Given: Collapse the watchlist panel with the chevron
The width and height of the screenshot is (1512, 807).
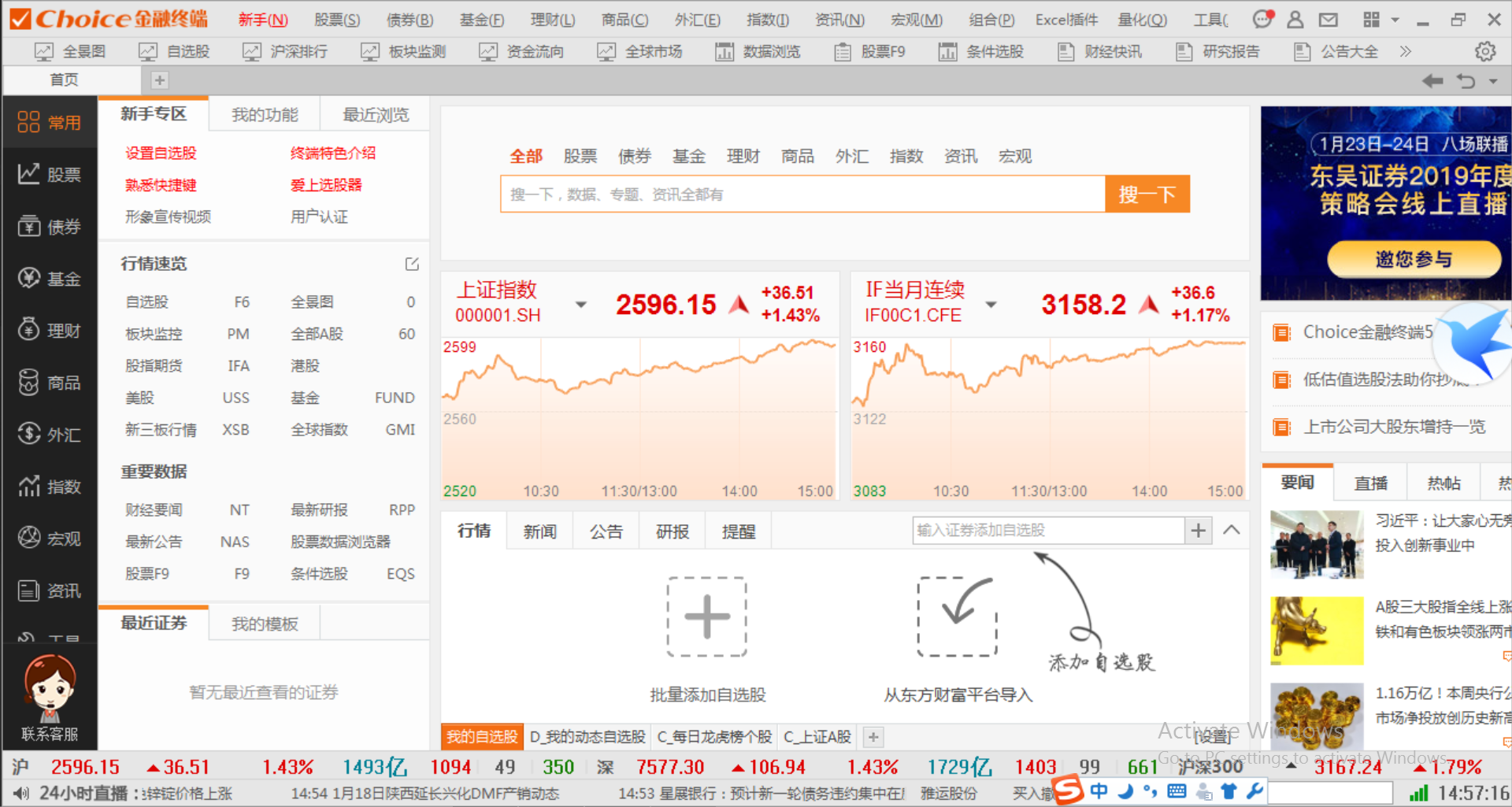Looking at the screenshot, I should (1231, 530).
